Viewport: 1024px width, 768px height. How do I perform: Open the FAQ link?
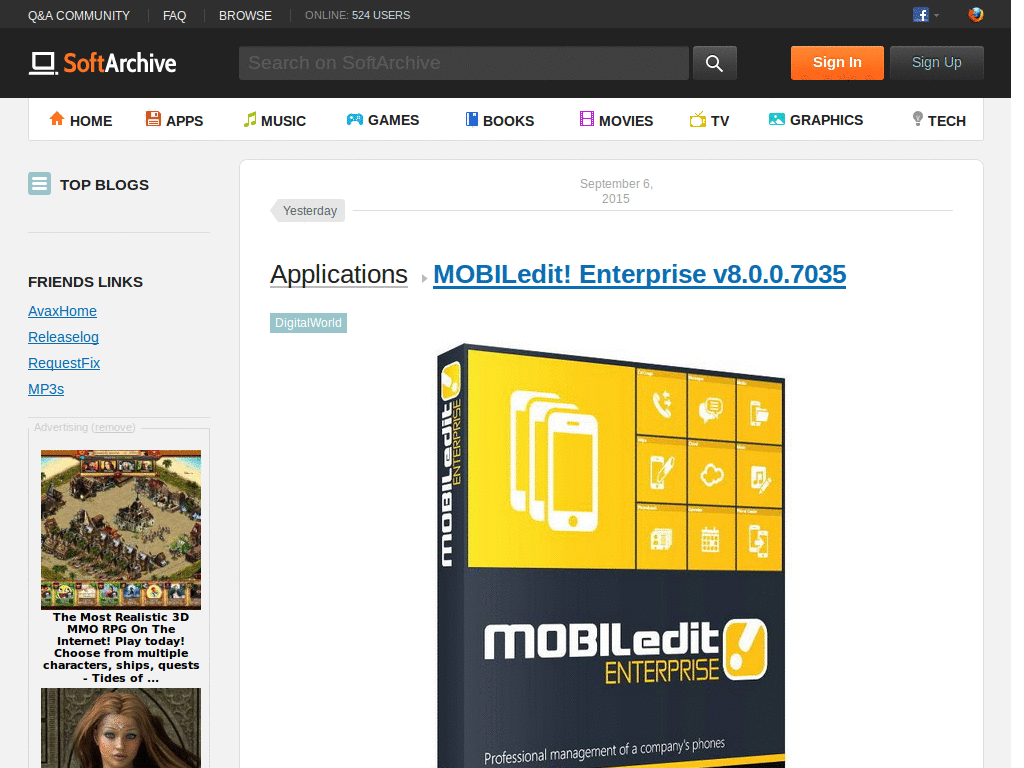(174, 16)
